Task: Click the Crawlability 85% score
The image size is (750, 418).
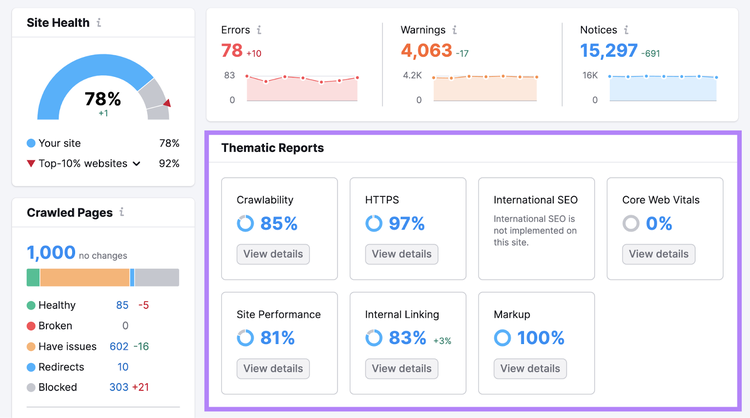Action: 279,223
